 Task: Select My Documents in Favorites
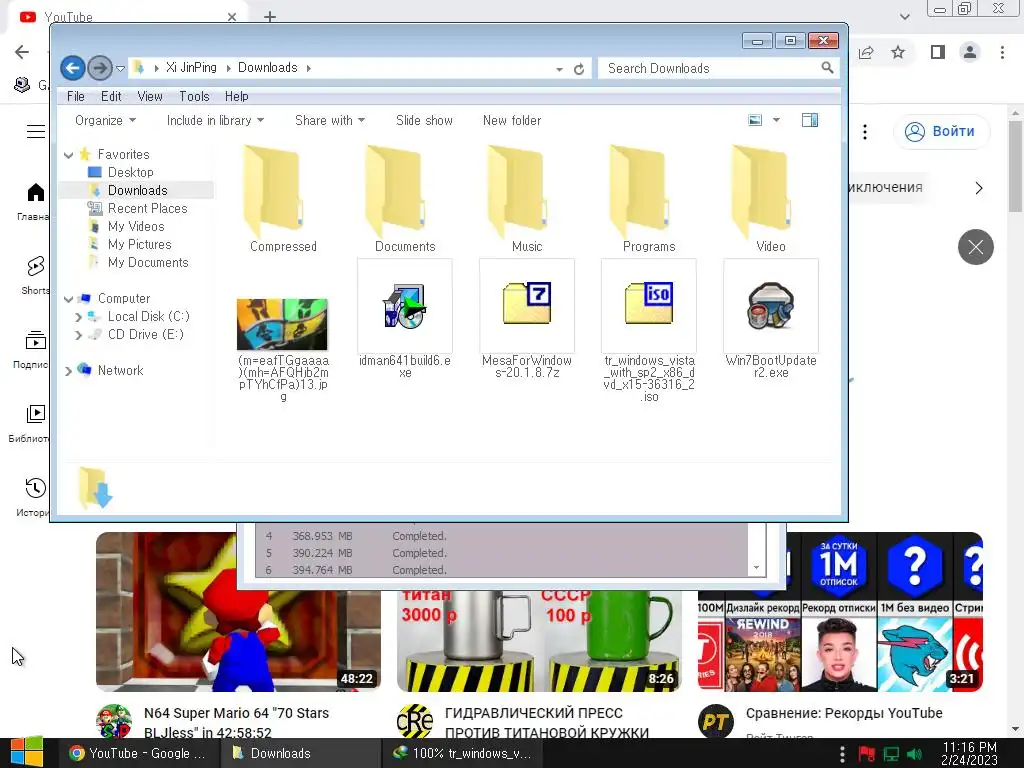point(148,263)
